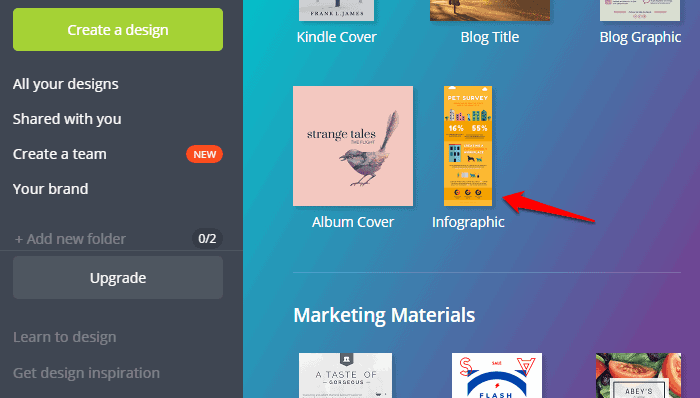Open the Abey's salad template thumbnail

point(638,375)
